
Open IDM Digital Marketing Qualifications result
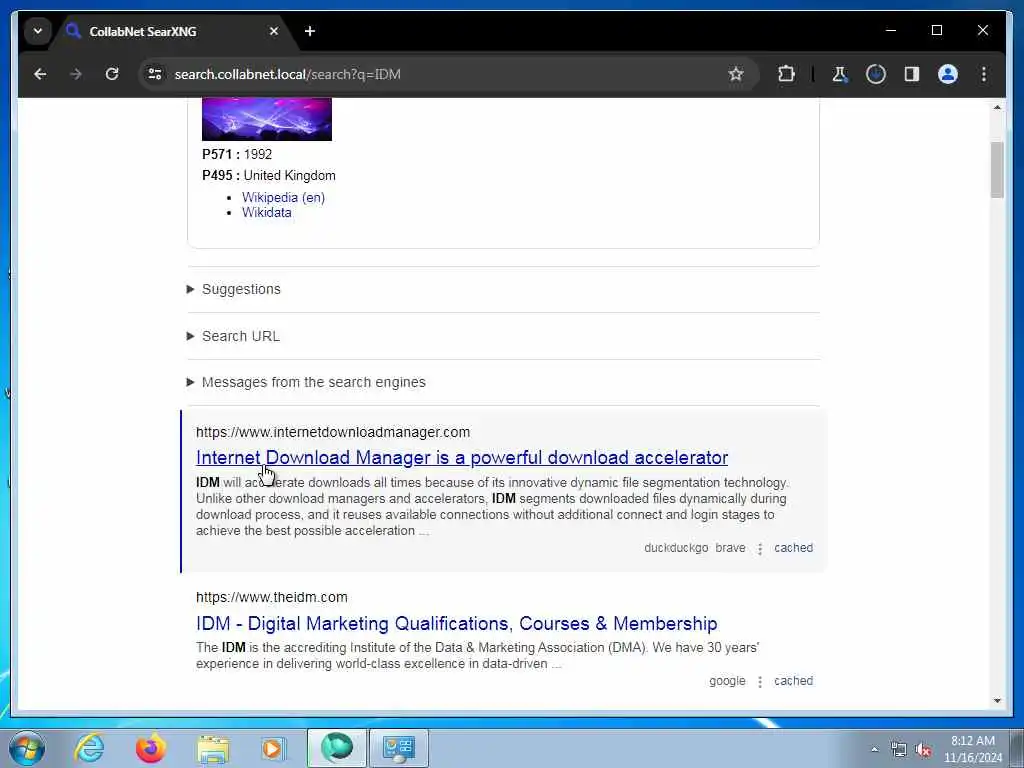tap(456, 624)
